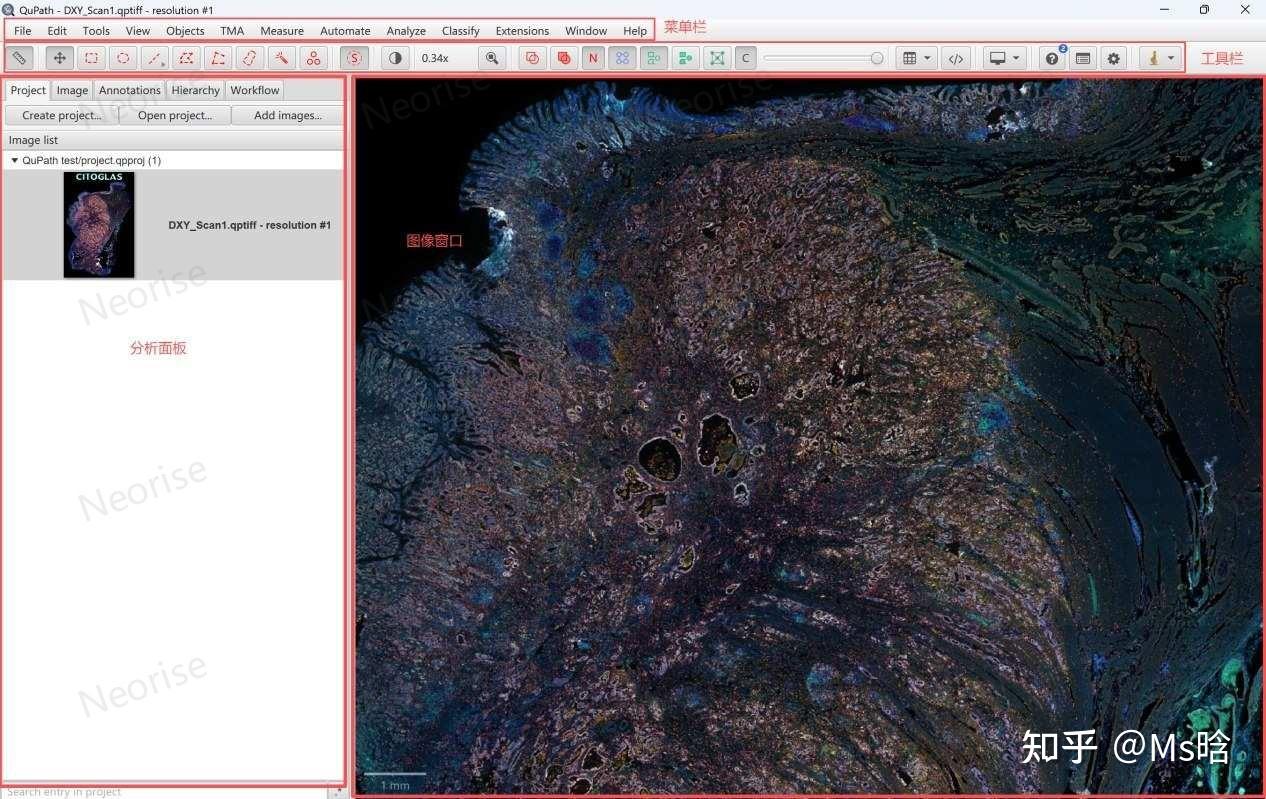Collapse the QuPath test project tree node
1266x799 pixels.
[15, 160]
